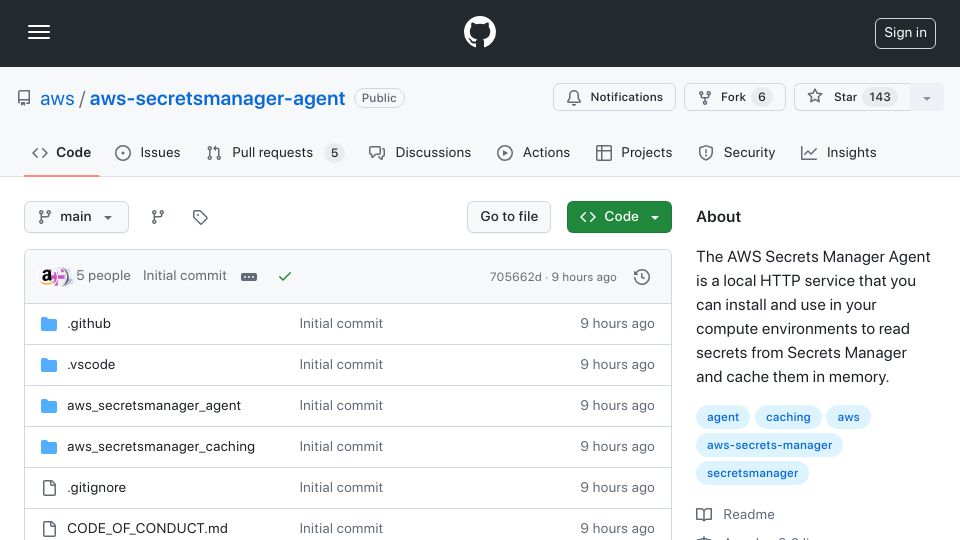Open the Security tab

click(x=737, y=152)
